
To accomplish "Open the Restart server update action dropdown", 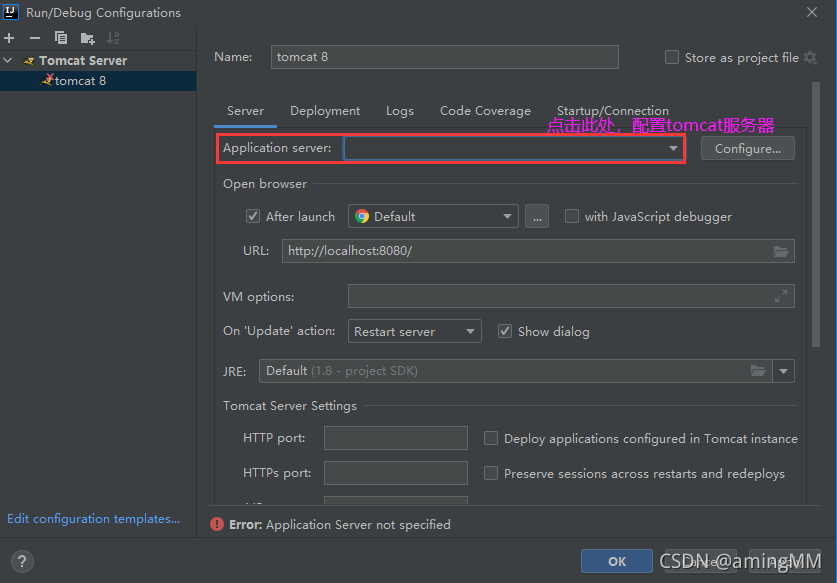I will (x=414, y=331).
